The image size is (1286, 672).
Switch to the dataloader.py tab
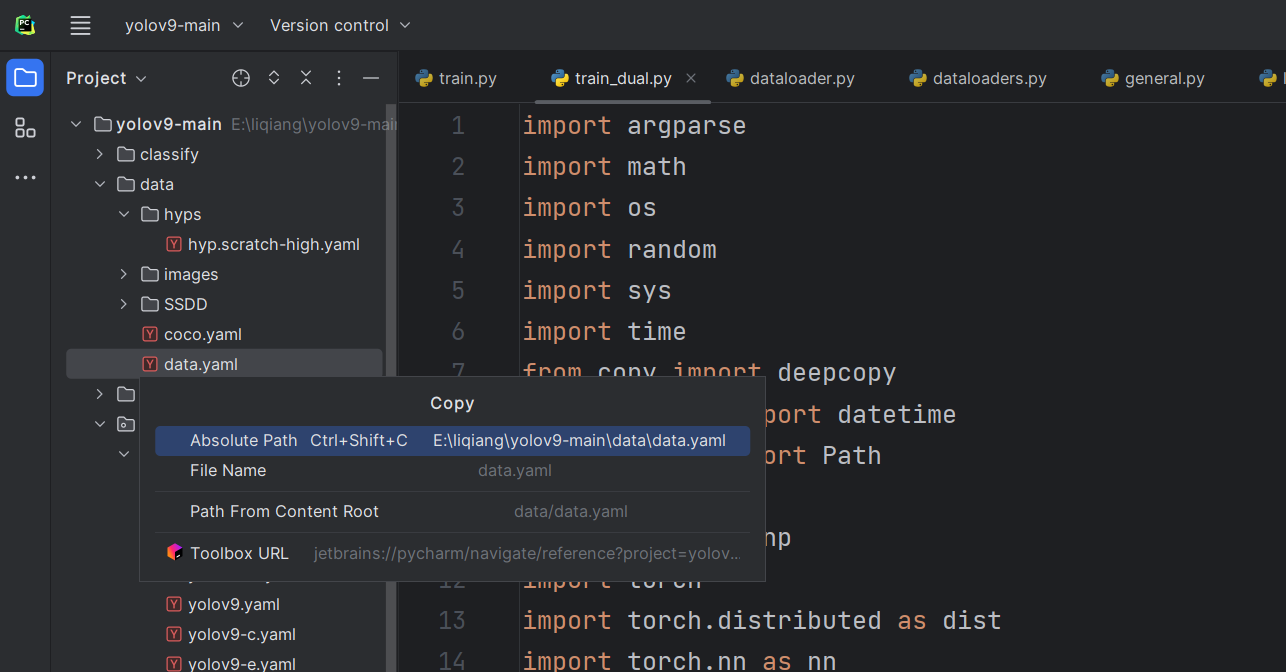(x=791, y=78)
